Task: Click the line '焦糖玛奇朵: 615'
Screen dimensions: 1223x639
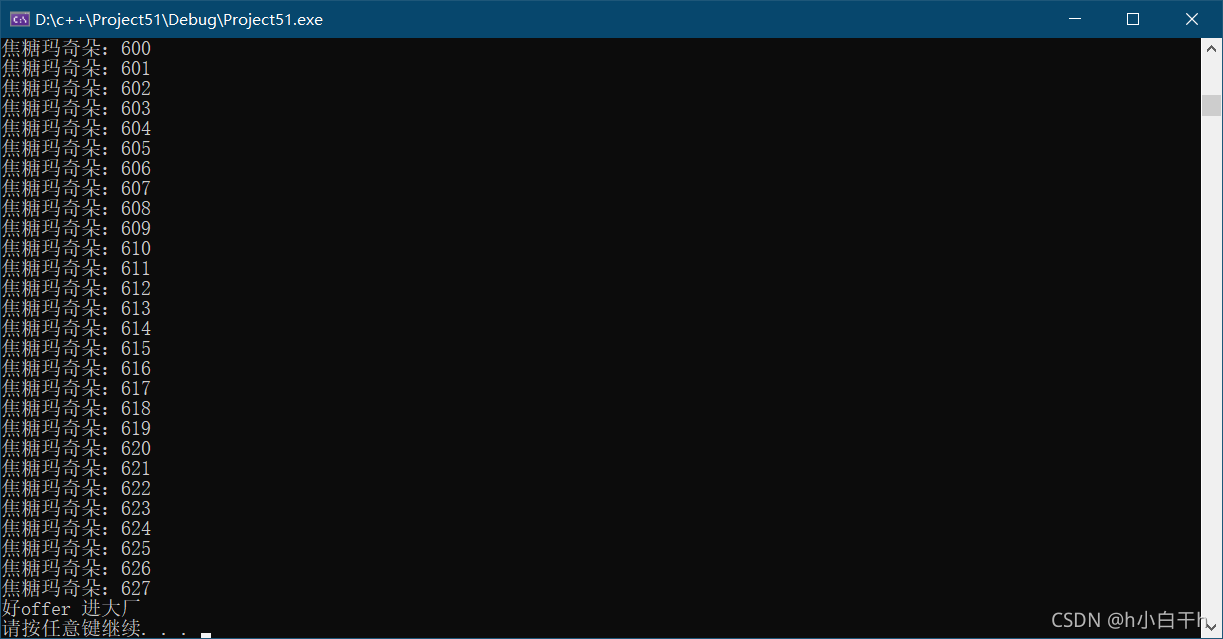Action: (76, 348)
